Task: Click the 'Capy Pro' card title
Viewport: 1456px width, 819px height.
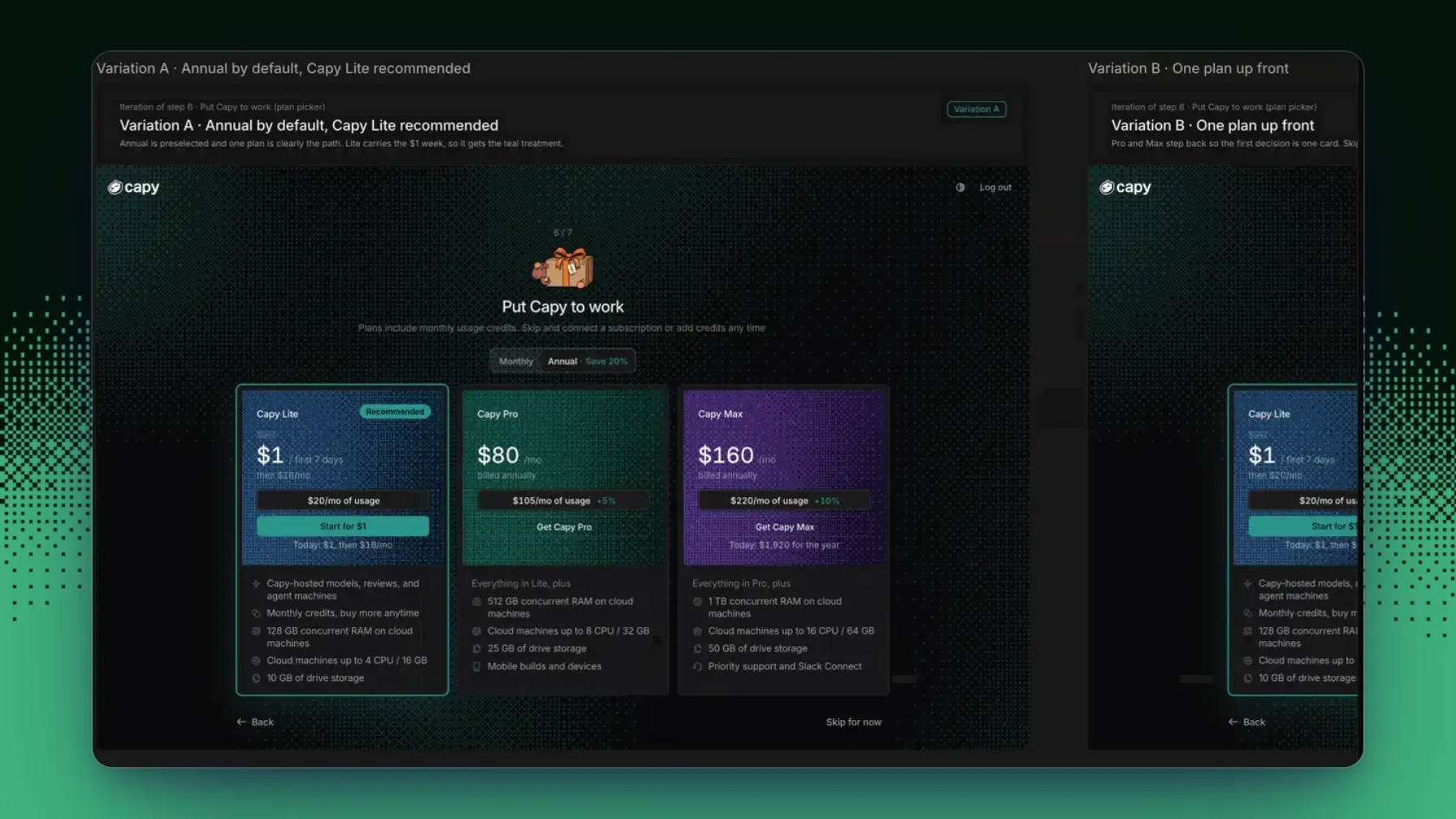Action: point(497,414)
